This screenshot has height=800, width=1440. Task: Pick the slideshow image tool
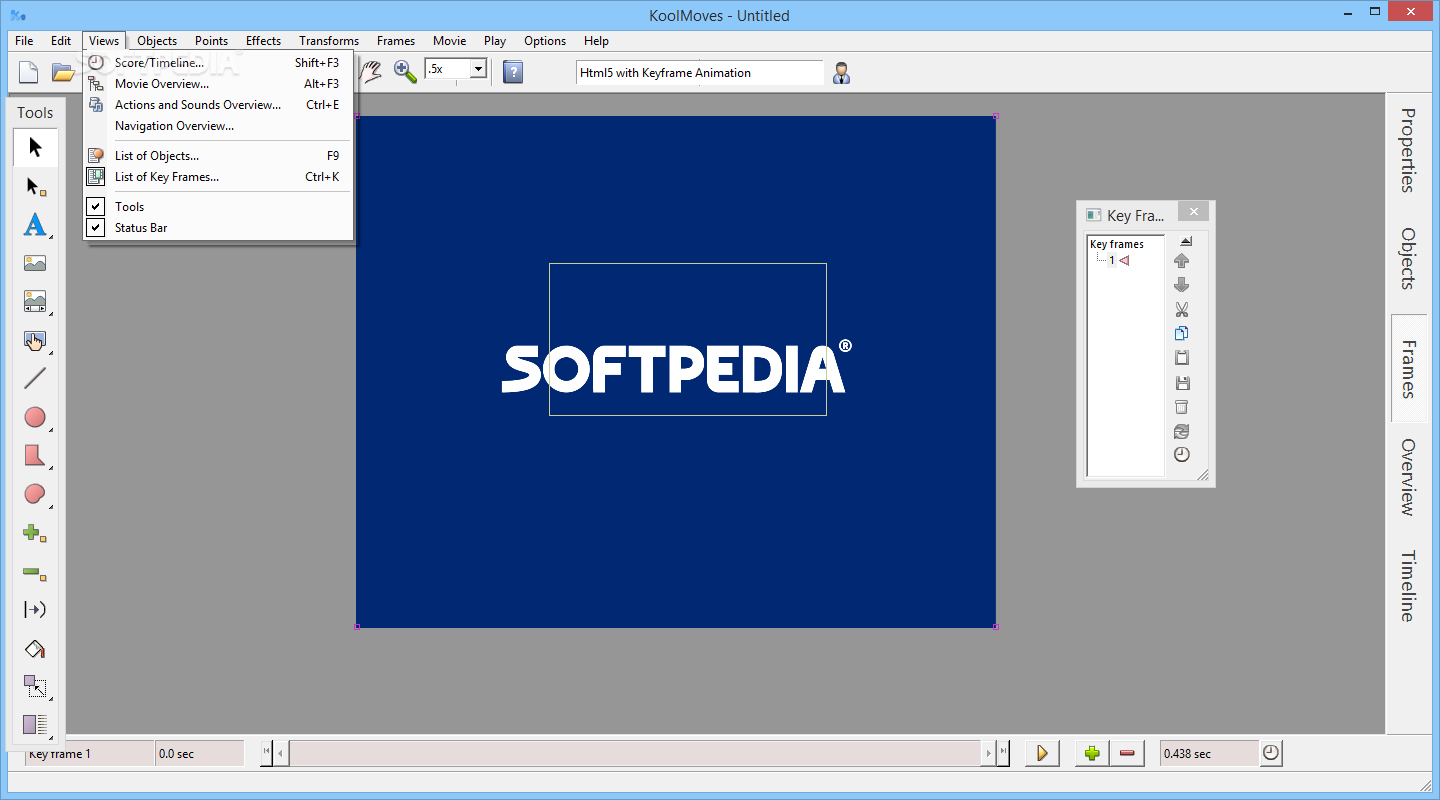35,302
